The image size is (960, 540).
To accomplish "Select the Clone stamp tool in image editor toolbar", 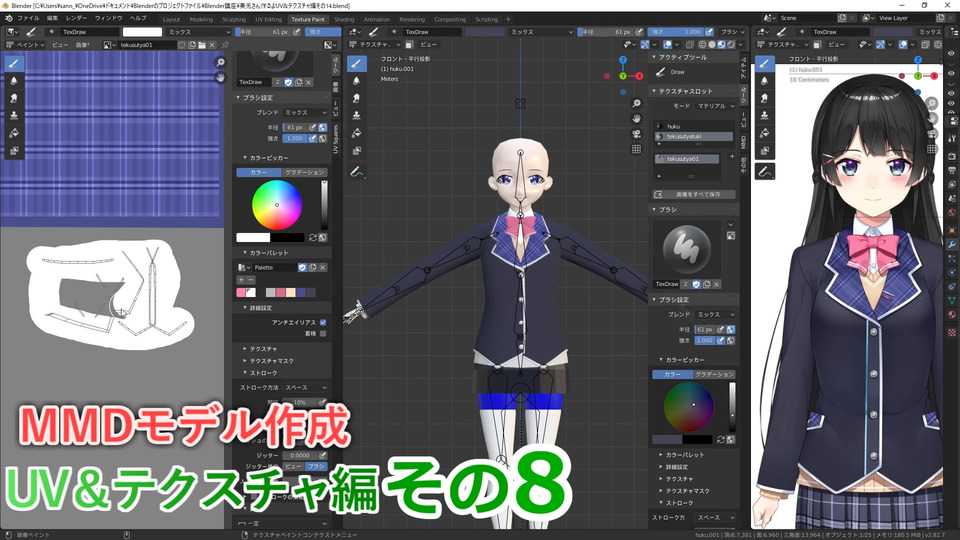I will (14, 115).
